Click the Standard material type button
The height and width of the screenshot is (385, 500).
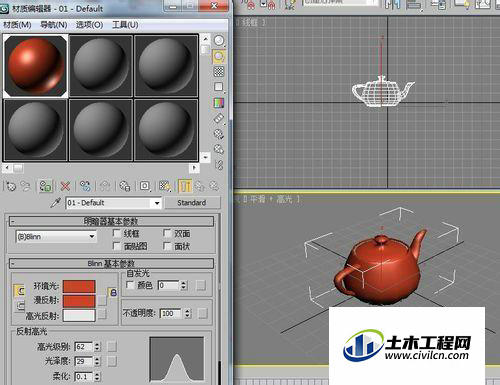click(192, 203)
